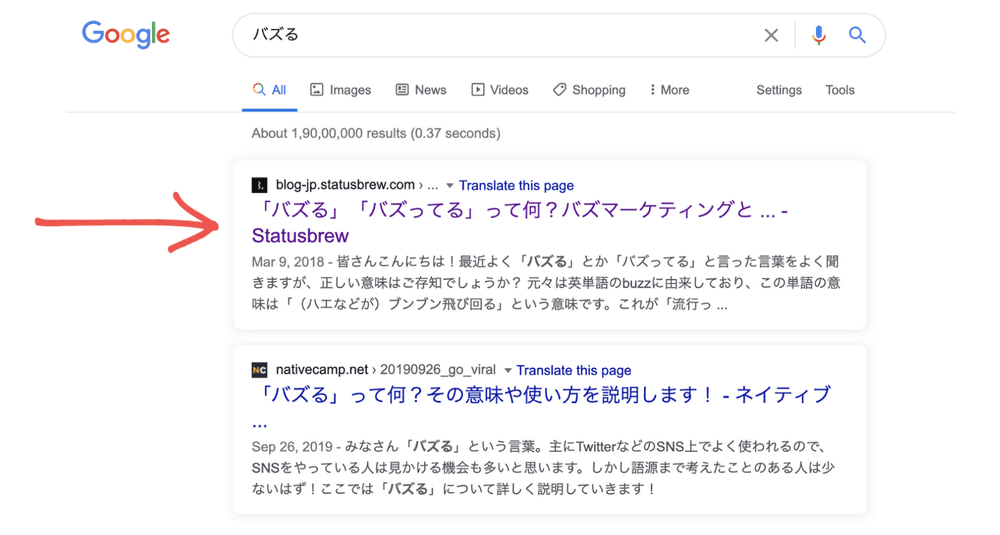Click the blue magnifying glass search button

[857, 35]
